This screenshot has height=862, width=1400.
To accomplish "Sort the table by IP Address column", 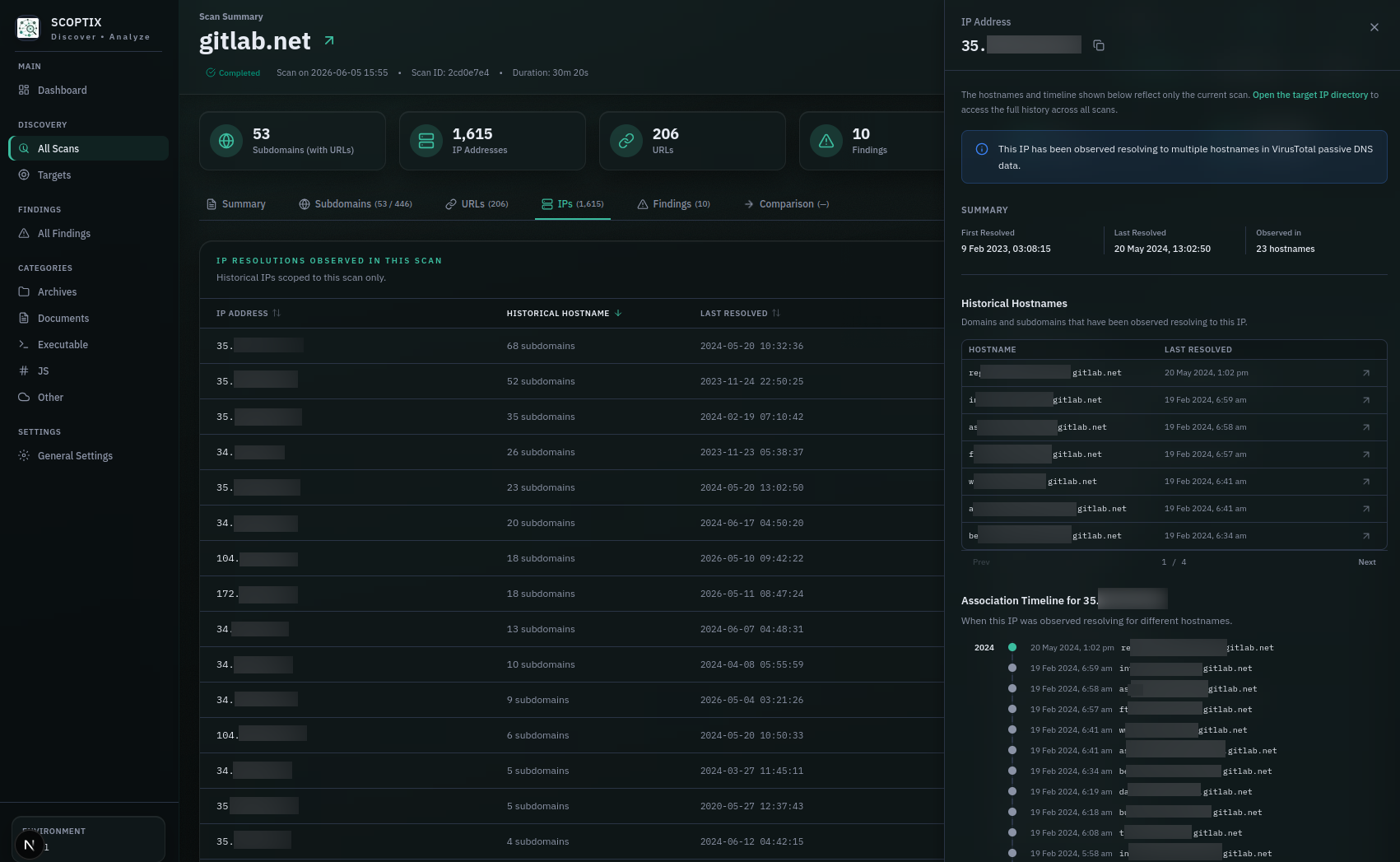I will (248, 314).
